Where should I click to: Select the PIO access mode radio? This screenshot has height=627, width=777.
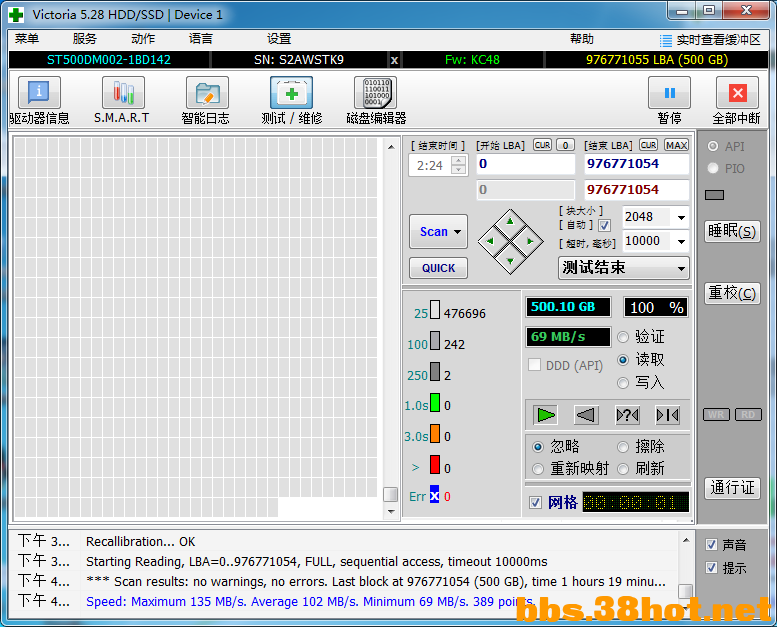click(713, 169)
